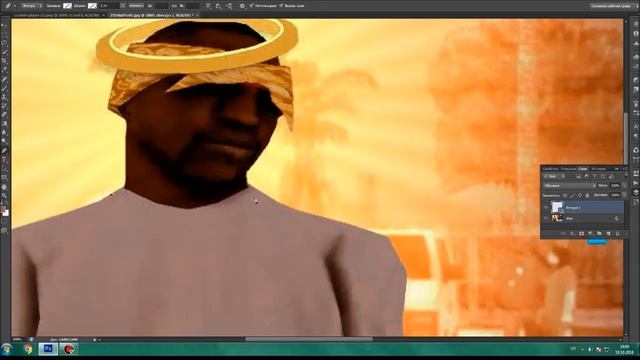Switch to the Properties panel tab
640x360 pixels.
550,169
